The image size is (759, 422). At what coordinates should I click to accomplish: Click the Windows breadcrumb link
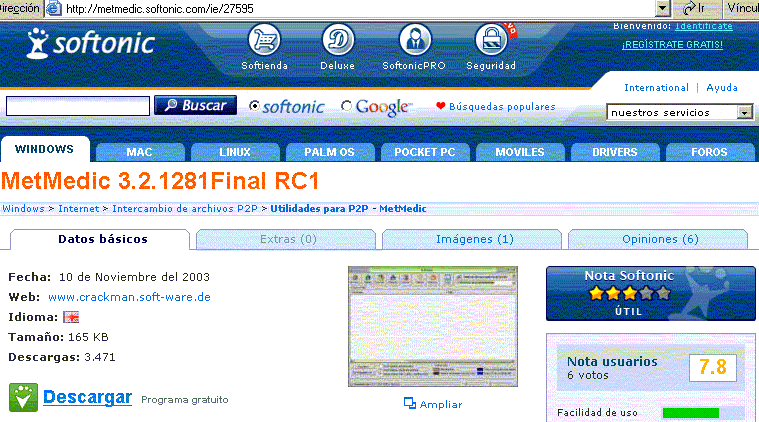(x=23, y=209)
